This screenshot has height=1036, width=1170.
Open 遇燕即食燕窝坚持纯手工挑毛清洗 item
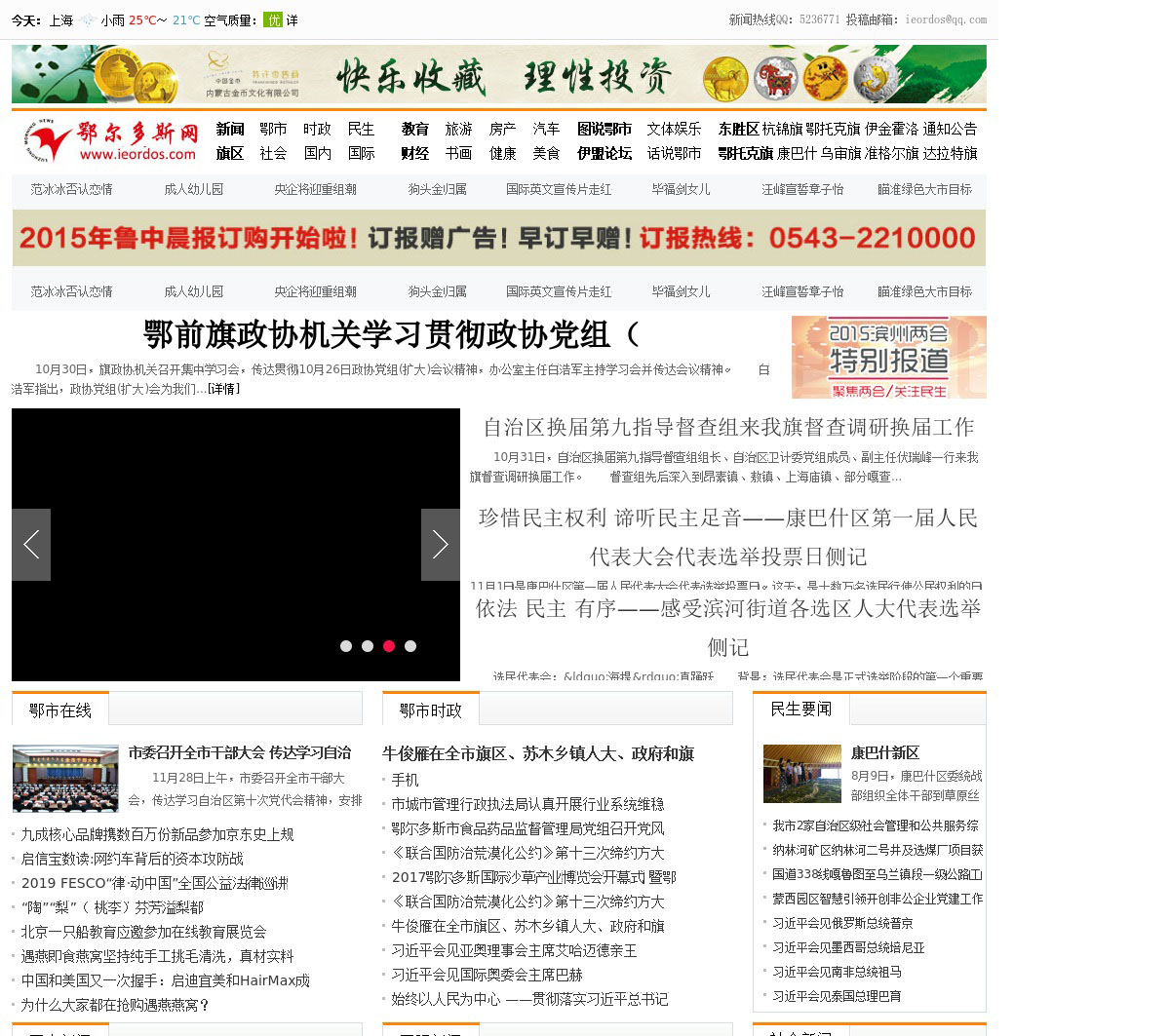pos(157,956)
